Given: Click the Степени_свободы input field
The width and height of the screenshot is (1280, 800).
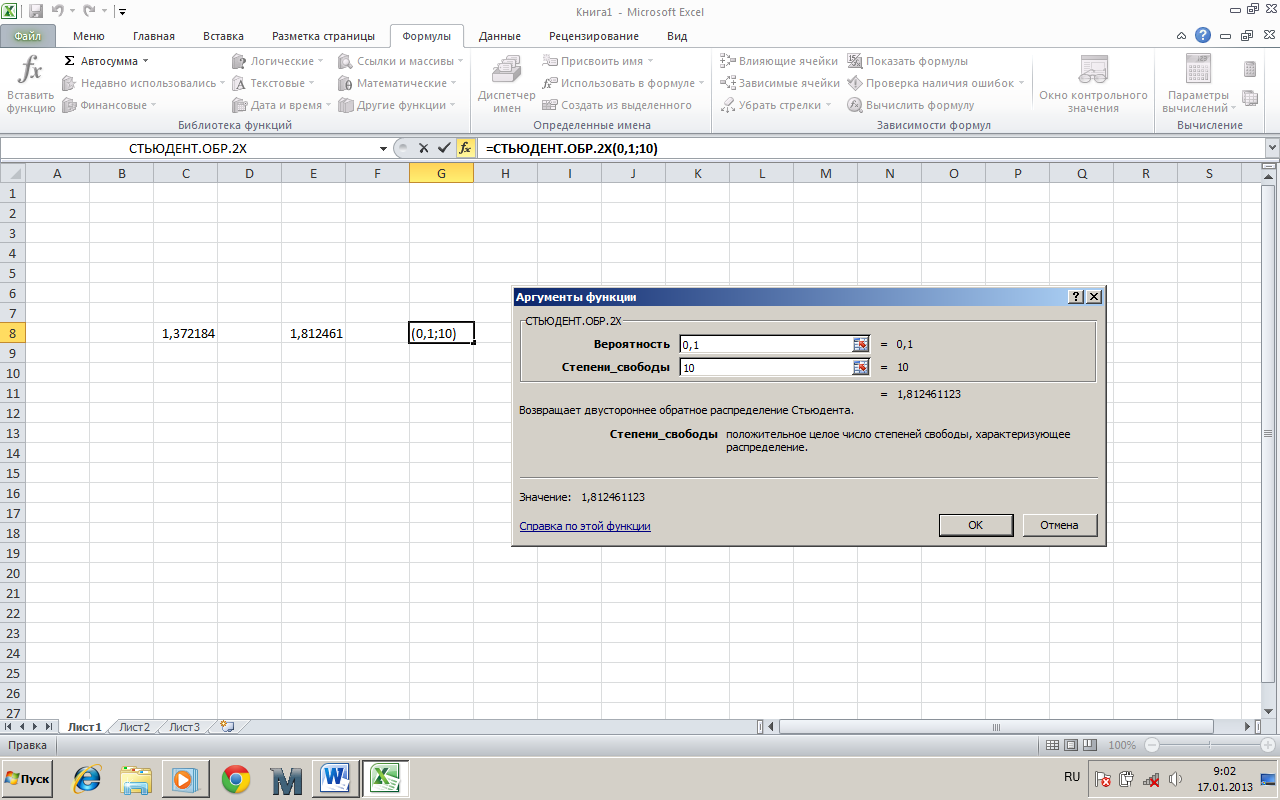Looking at the screenshot, I should click(765, 367).
